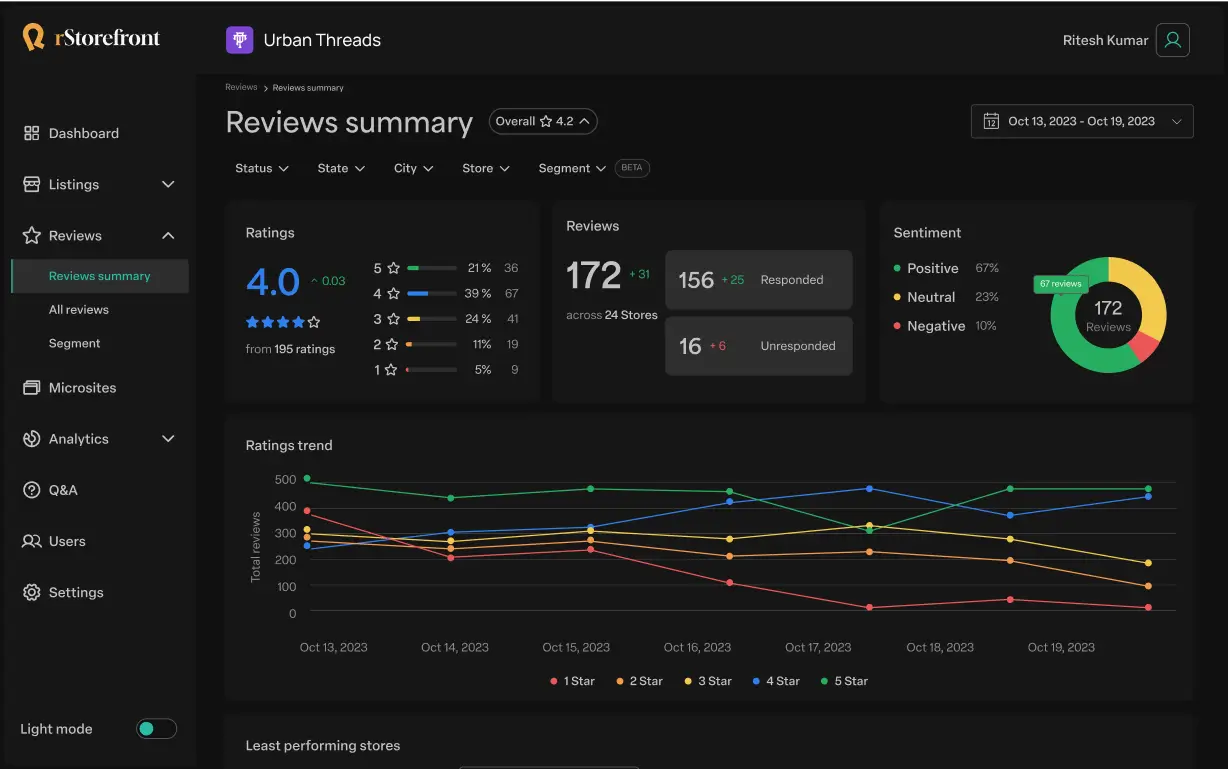This screenshot has width=1228, height=769.
Task: Click the Listings storefront icon
Action: (31, 184)
